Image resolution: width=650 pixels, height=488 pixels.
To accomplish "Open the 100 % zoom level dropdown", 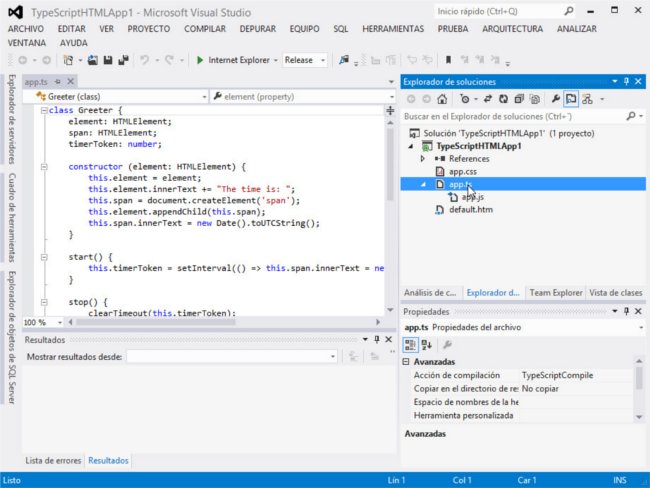I will pos(60,322).
